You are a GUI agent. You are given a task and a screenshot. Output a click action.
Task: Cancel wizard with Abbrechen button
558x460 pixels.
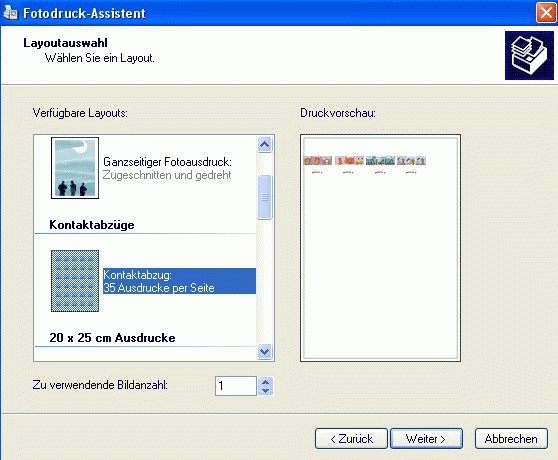coord(511,439)
